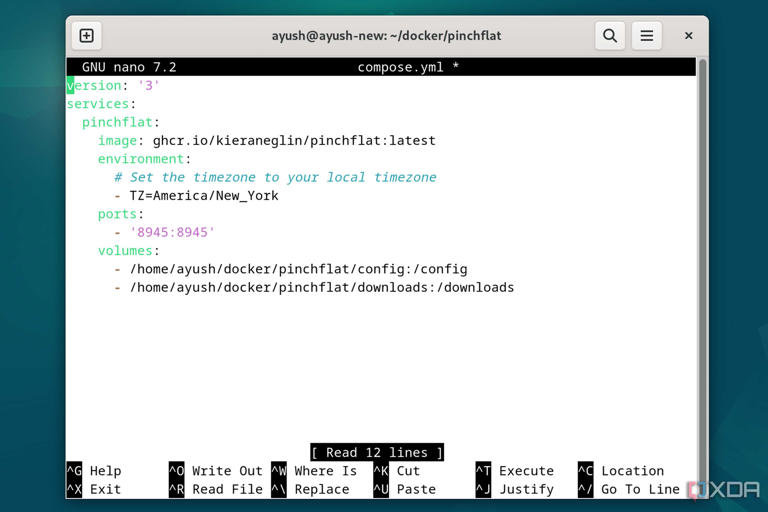Click the ^/ Go To Line shortcut
This screenshot has width=768, height=512.
click(x=629, y=489)
